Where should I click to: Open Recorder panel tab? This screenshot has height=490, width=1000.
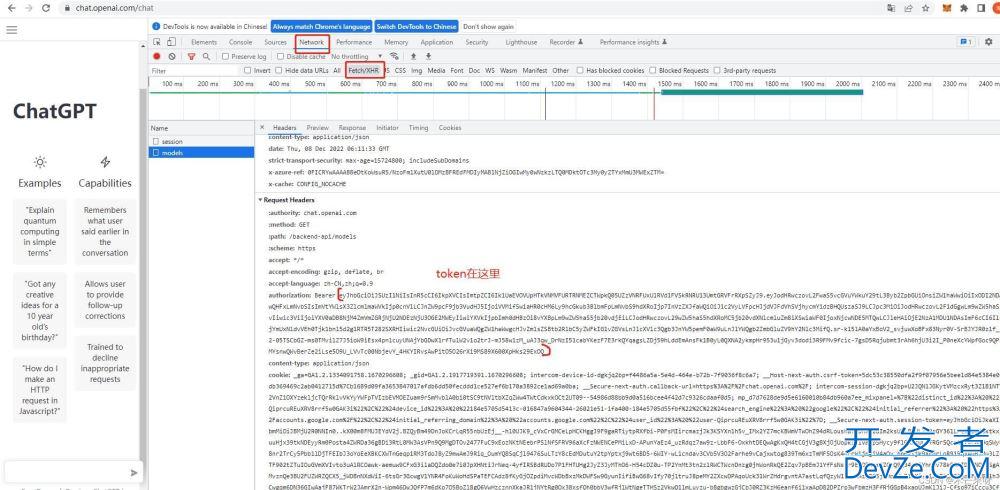566,42
